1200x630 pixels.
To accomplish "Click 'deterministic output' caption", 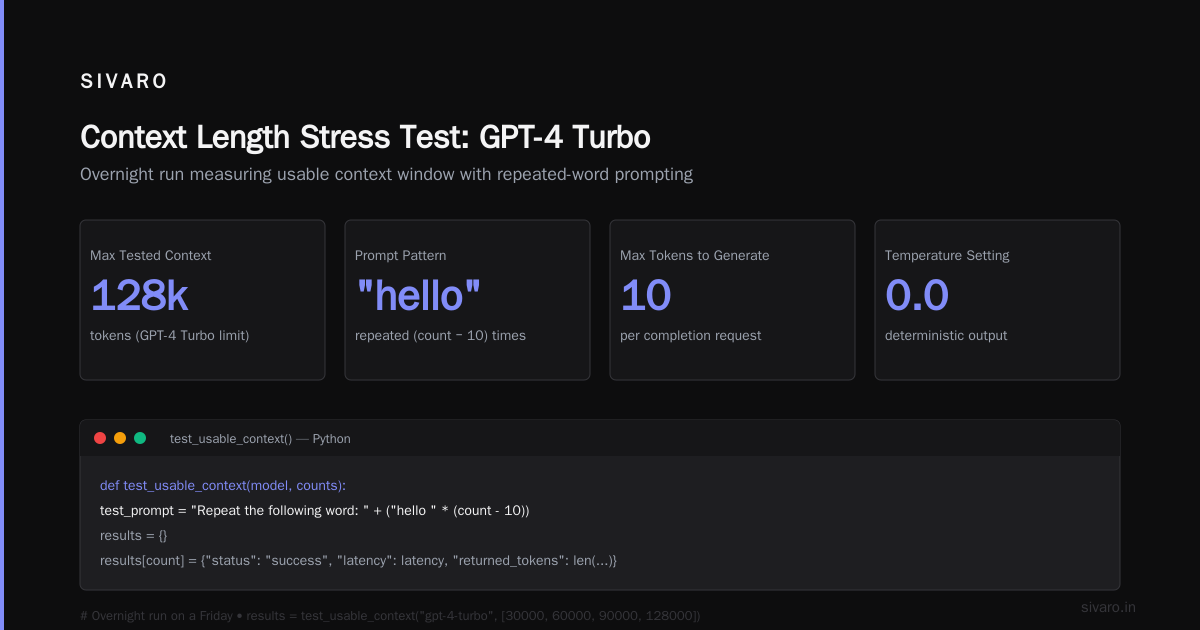I will click(x=946, y=335).
